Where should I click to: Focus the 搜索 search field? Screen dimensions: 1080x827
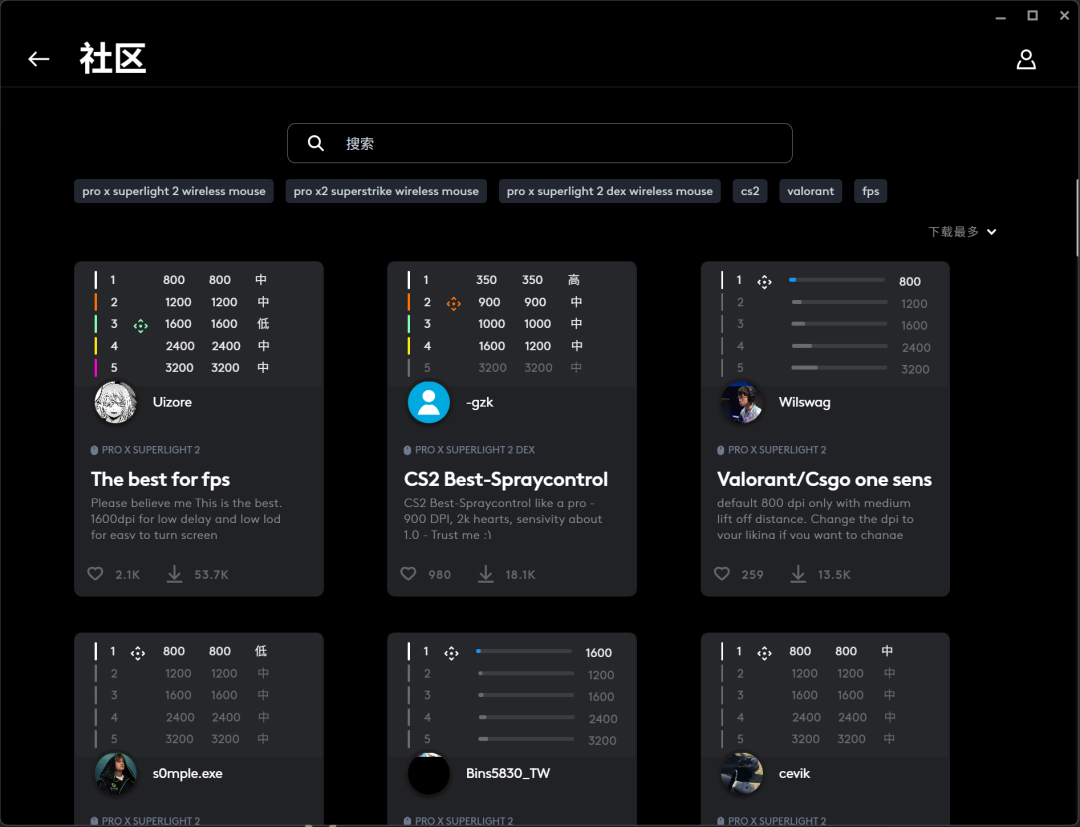pyautogui.click(x=539, y=143)
